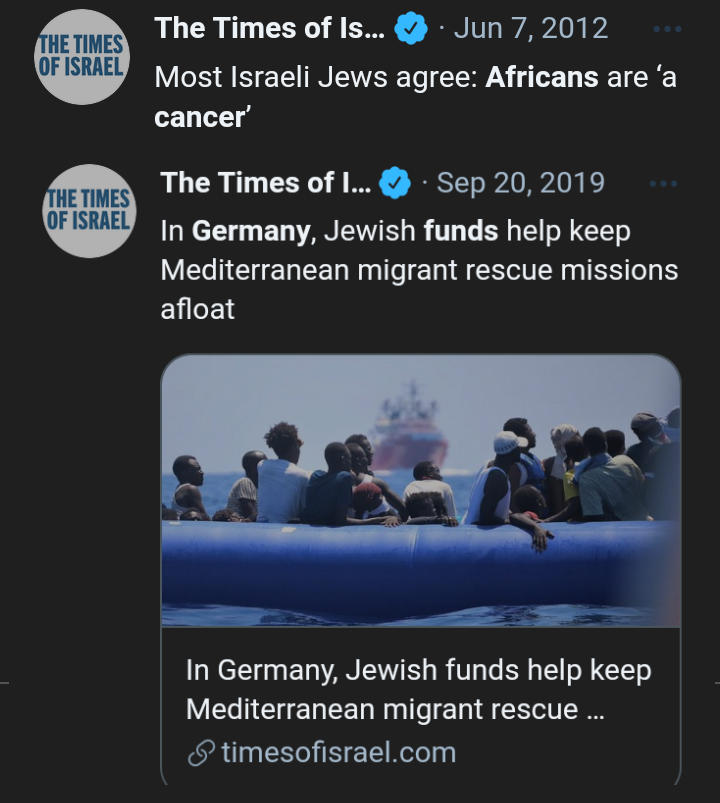
Task: Click the Jun 7, 2012 timestamp
Action: [530, 28]
